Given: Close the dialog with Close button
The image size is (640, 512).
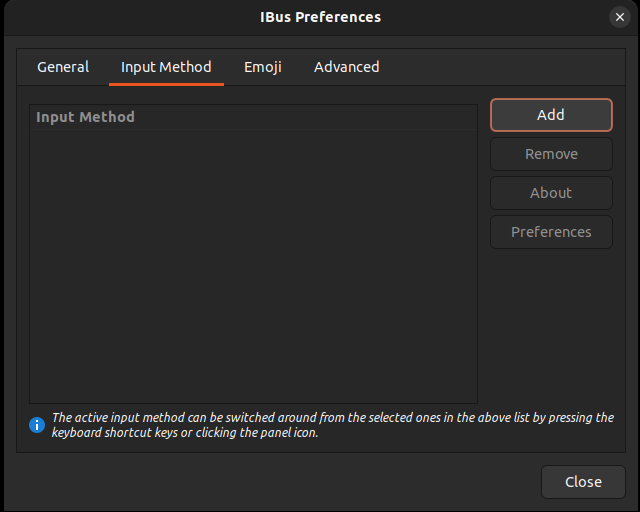Looking at the screenshot, I should click(583, 482).
